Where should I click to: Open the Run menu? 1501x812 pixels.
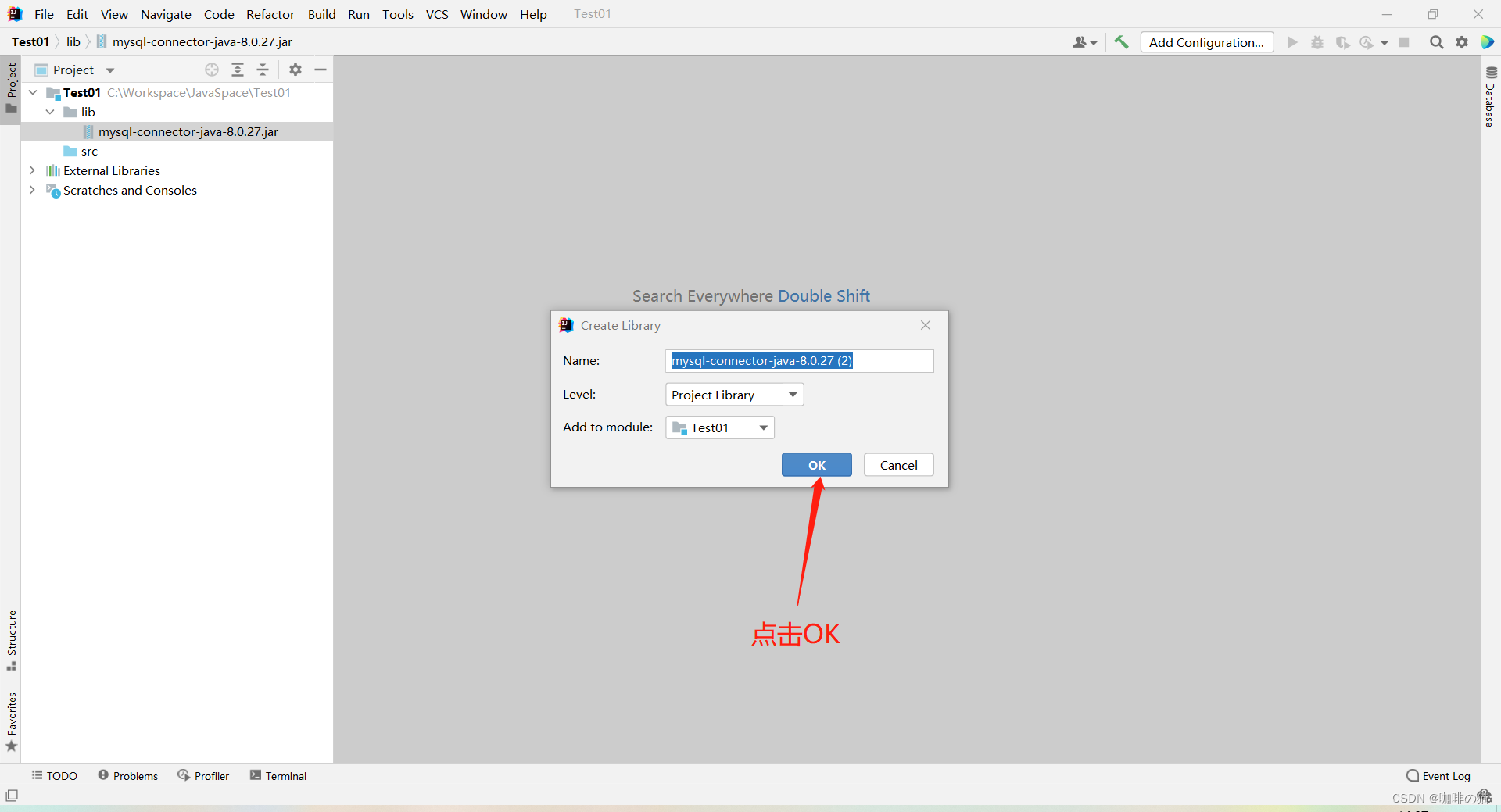pos(359,14)
